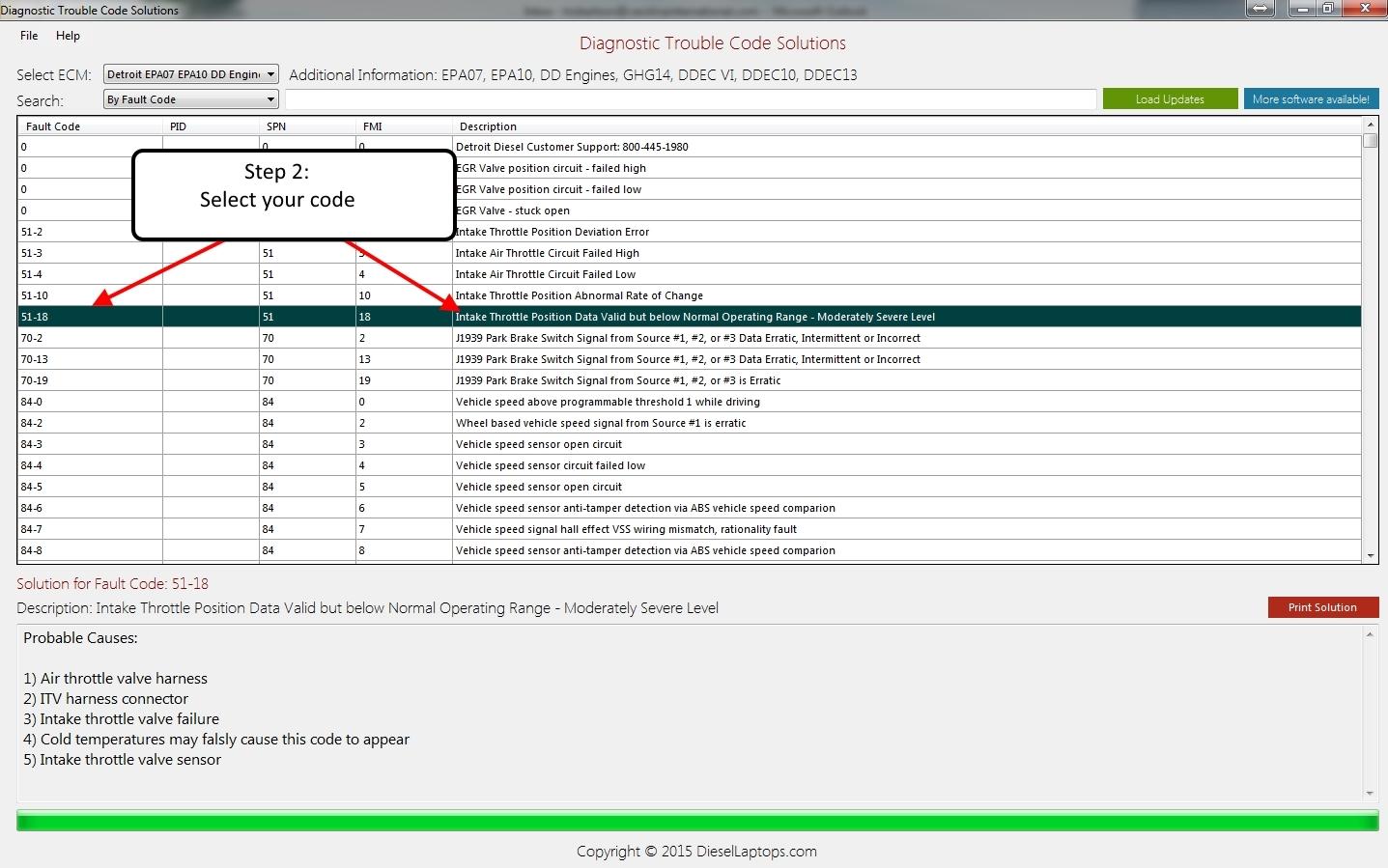Select fault code 84-4 row
1388x868 pixels.
(690, 465)
